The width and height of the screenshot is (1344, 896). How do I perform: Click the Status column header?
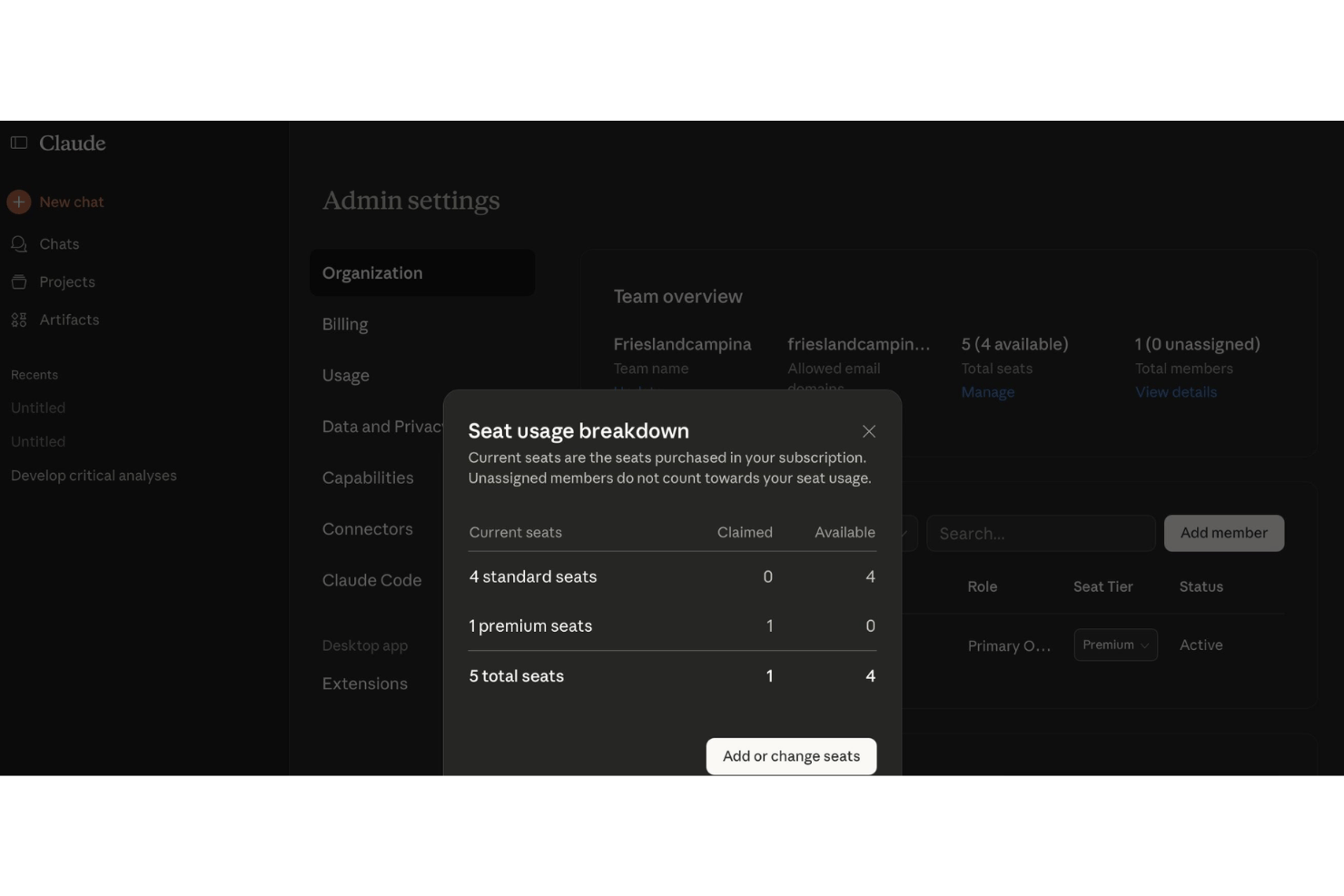[1201, 586]
